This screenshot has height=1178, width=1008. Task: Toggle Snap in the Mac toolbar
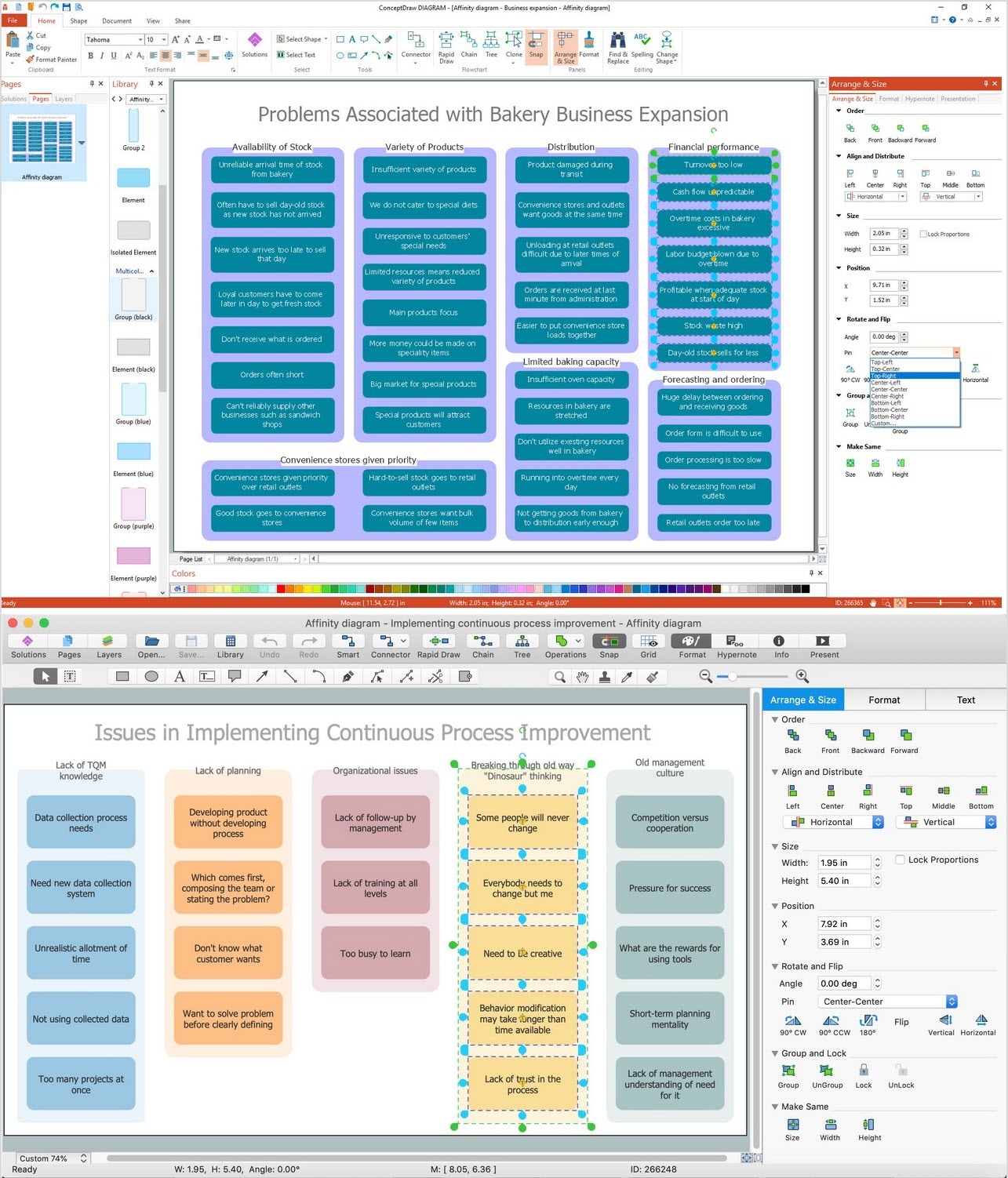click(x=609, y=643)
